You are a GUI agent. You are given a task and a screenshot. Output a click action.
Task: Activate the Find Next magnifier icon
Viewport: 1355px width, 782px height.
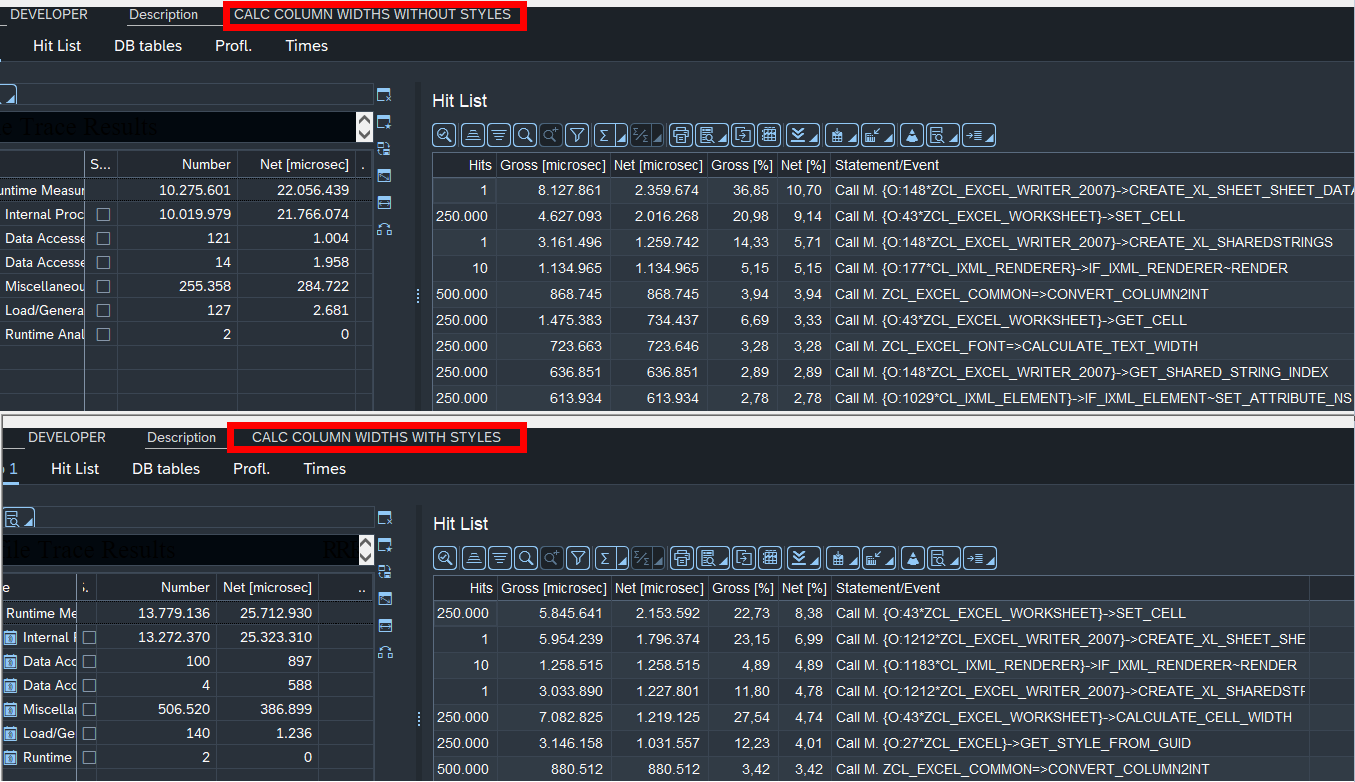point(550,134)
